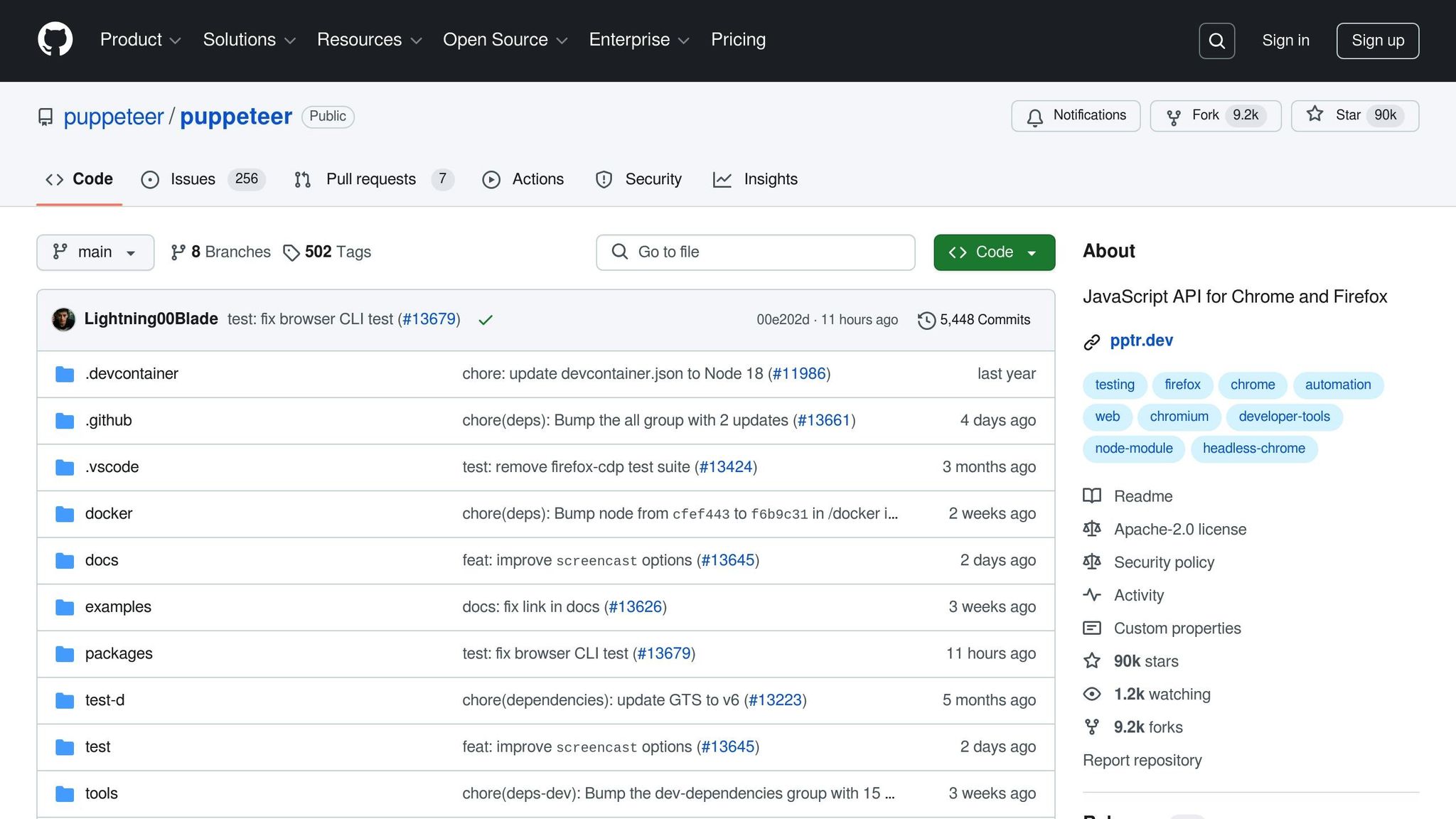Open the Open Source header menu
Viewport: 1456px width, 819px height.
505,40
